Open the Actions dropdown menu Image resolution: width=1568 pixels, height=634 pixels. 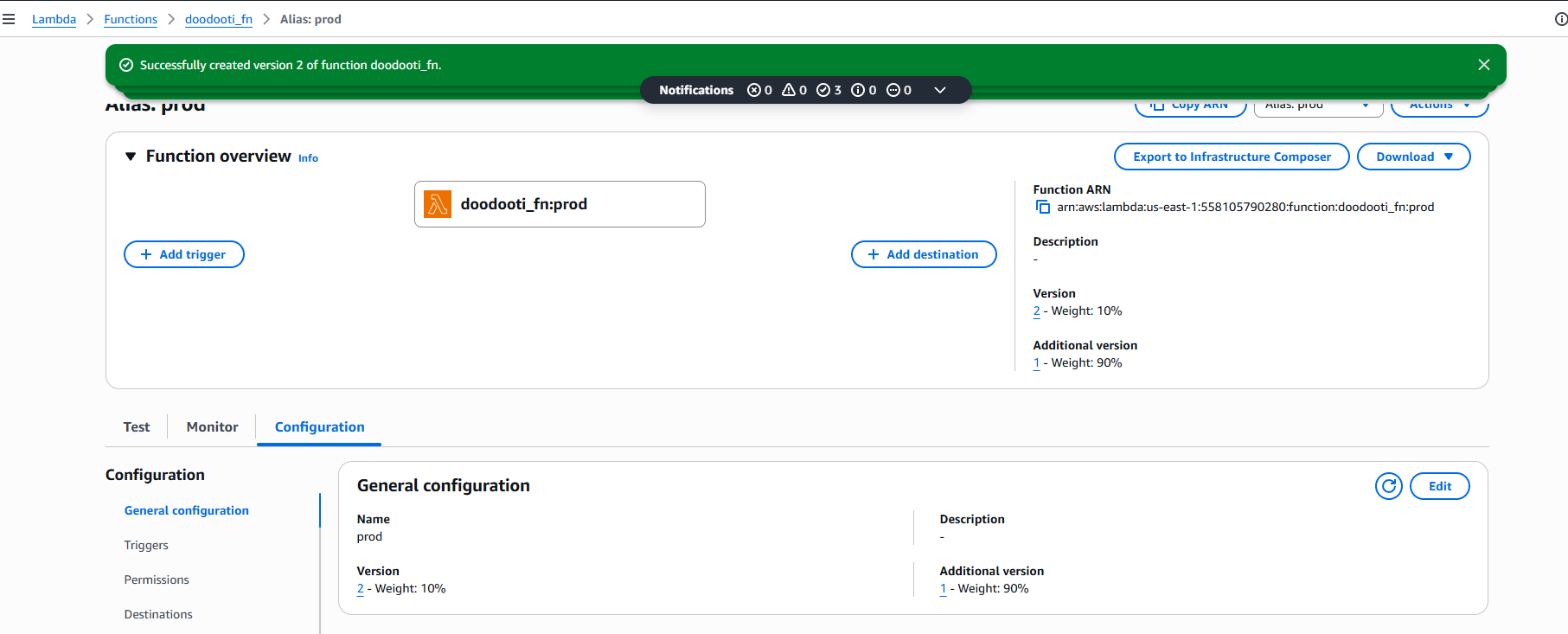tap(1440, 106)
